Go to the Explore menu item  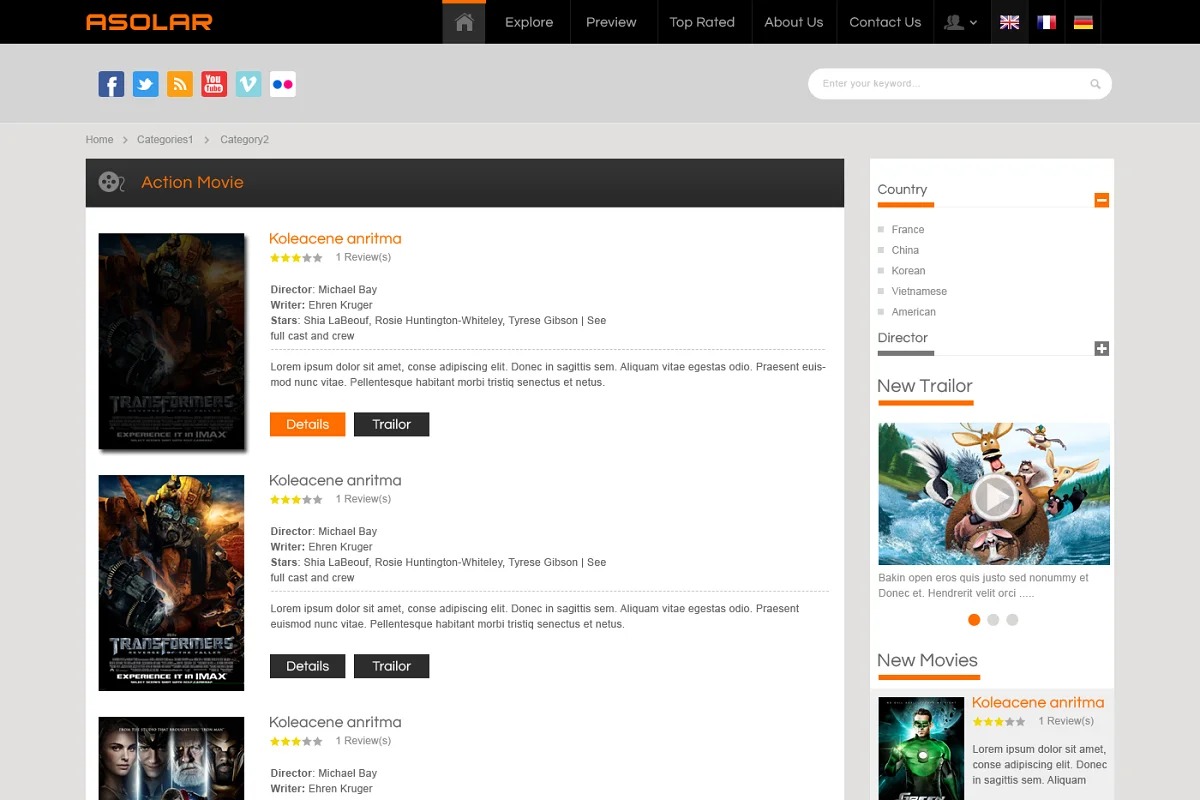tap(529, 22)
